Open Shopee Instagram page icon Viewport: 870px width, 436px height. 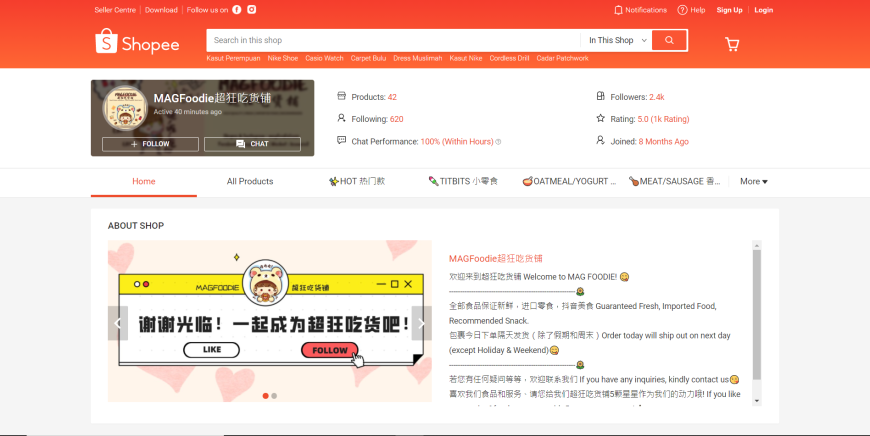point(251,9)
